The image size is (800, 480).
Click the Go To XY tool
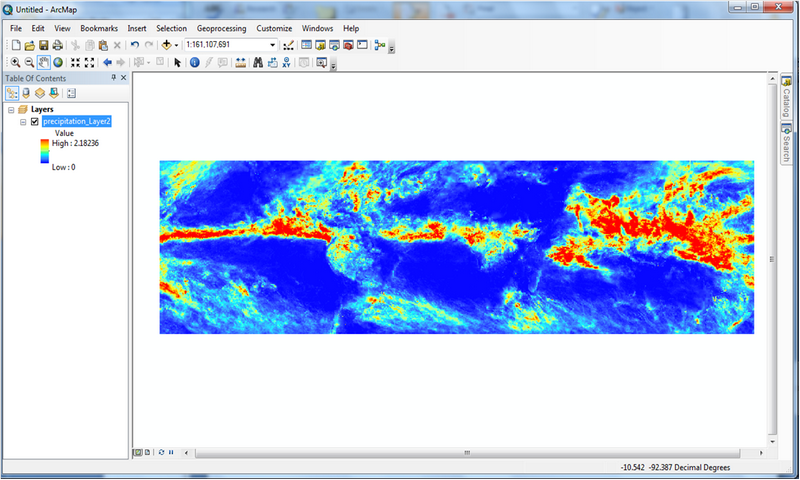(287, 62)
